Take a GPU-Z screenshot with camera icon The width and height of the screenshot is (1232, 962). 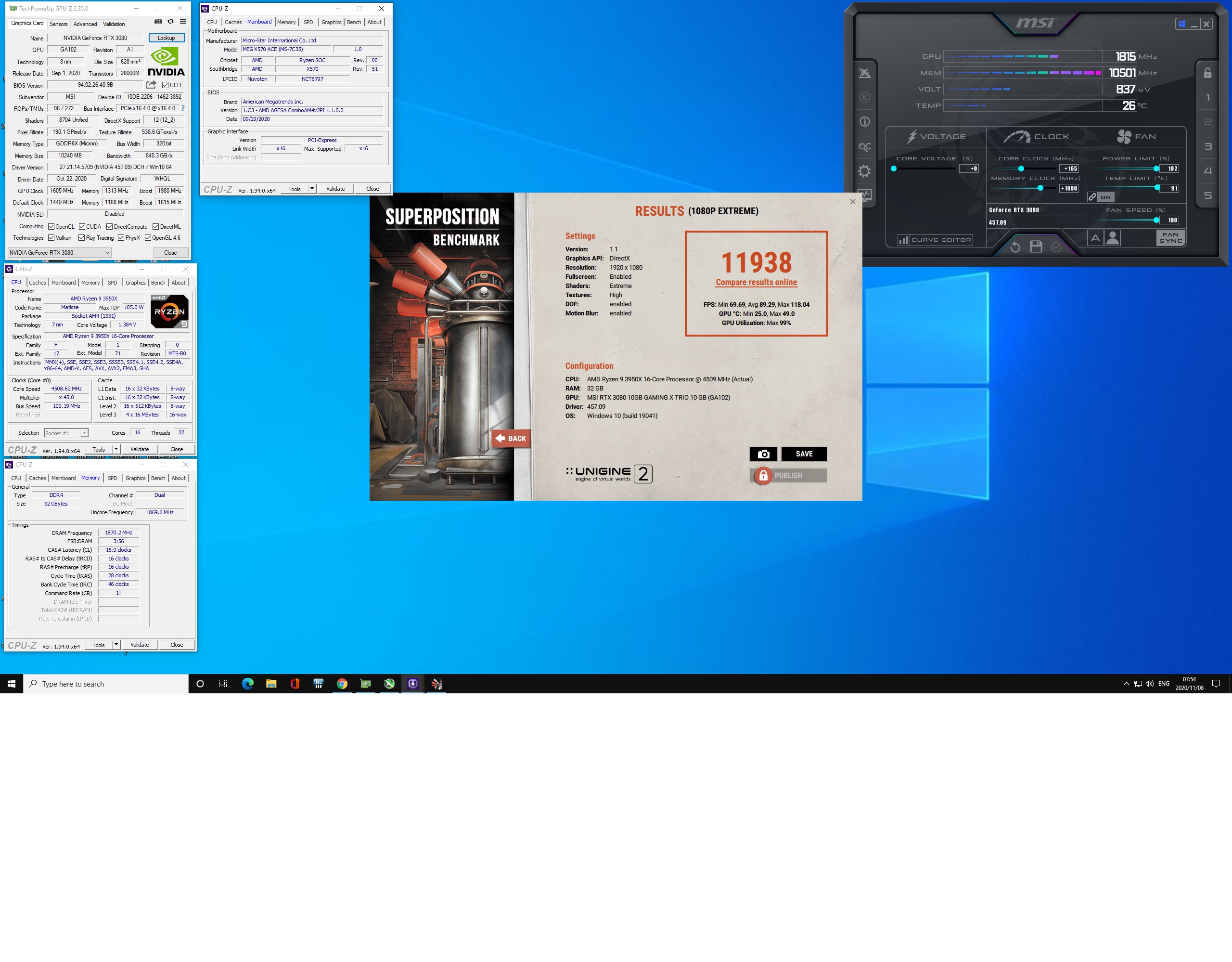point(158,22)
